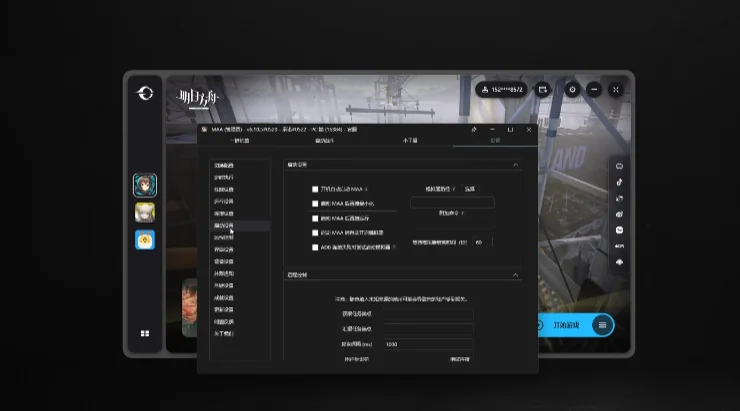Viewport: 740px width, 411px height.
Task: Click the MAA app icon in title bar
Action: [x=204, y=129]
